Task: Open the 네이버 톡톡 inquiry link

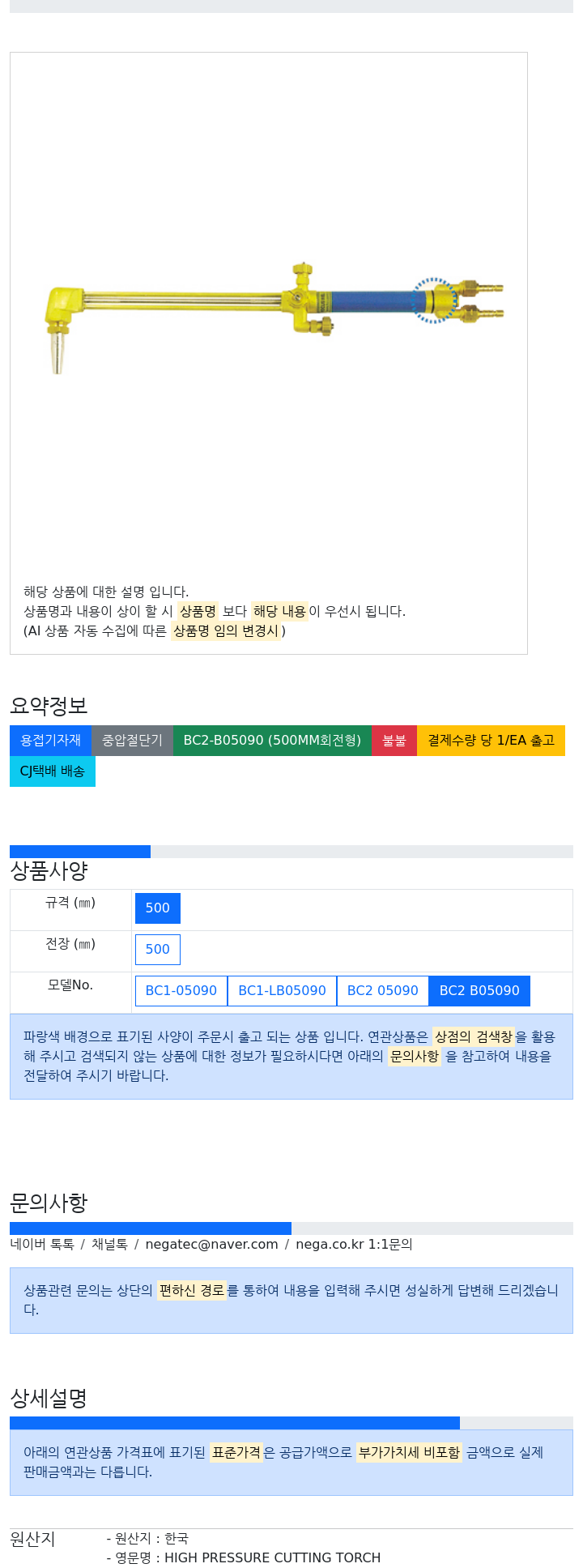Action: click(42, 1244)
